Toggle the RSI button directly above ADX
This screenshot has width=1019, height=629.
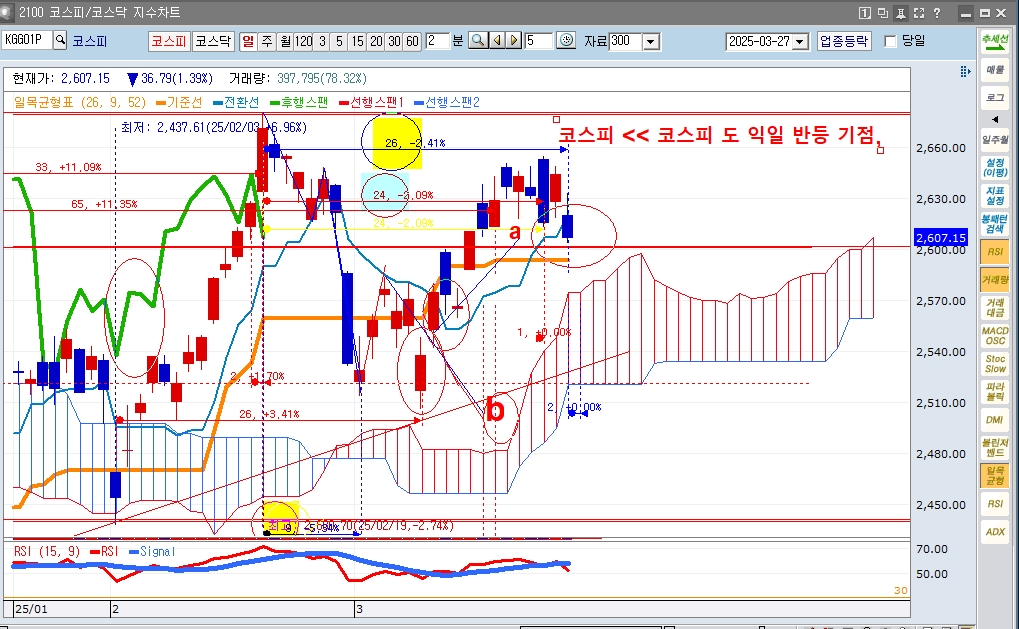994,503
